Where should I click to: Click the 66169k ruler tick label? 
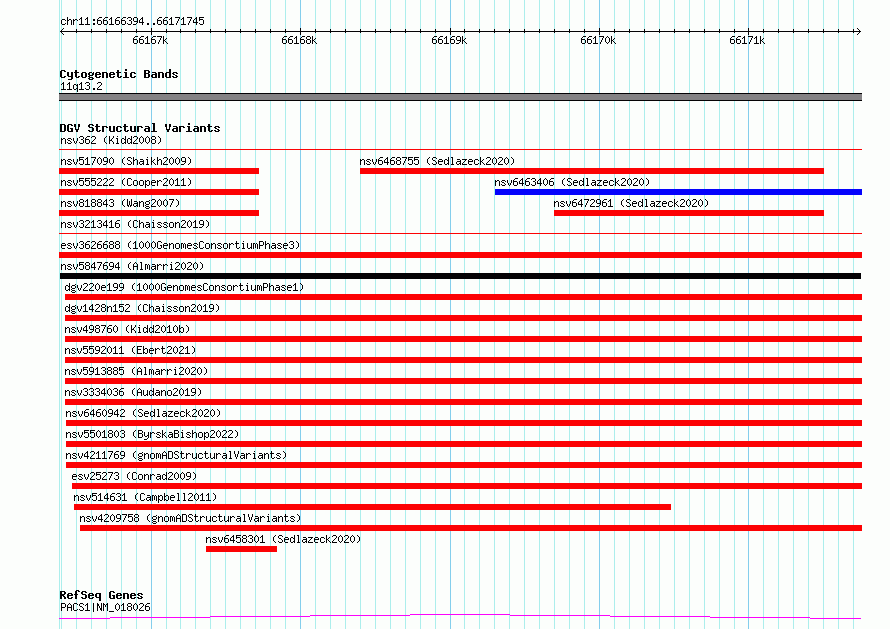[x=449, y=40]
